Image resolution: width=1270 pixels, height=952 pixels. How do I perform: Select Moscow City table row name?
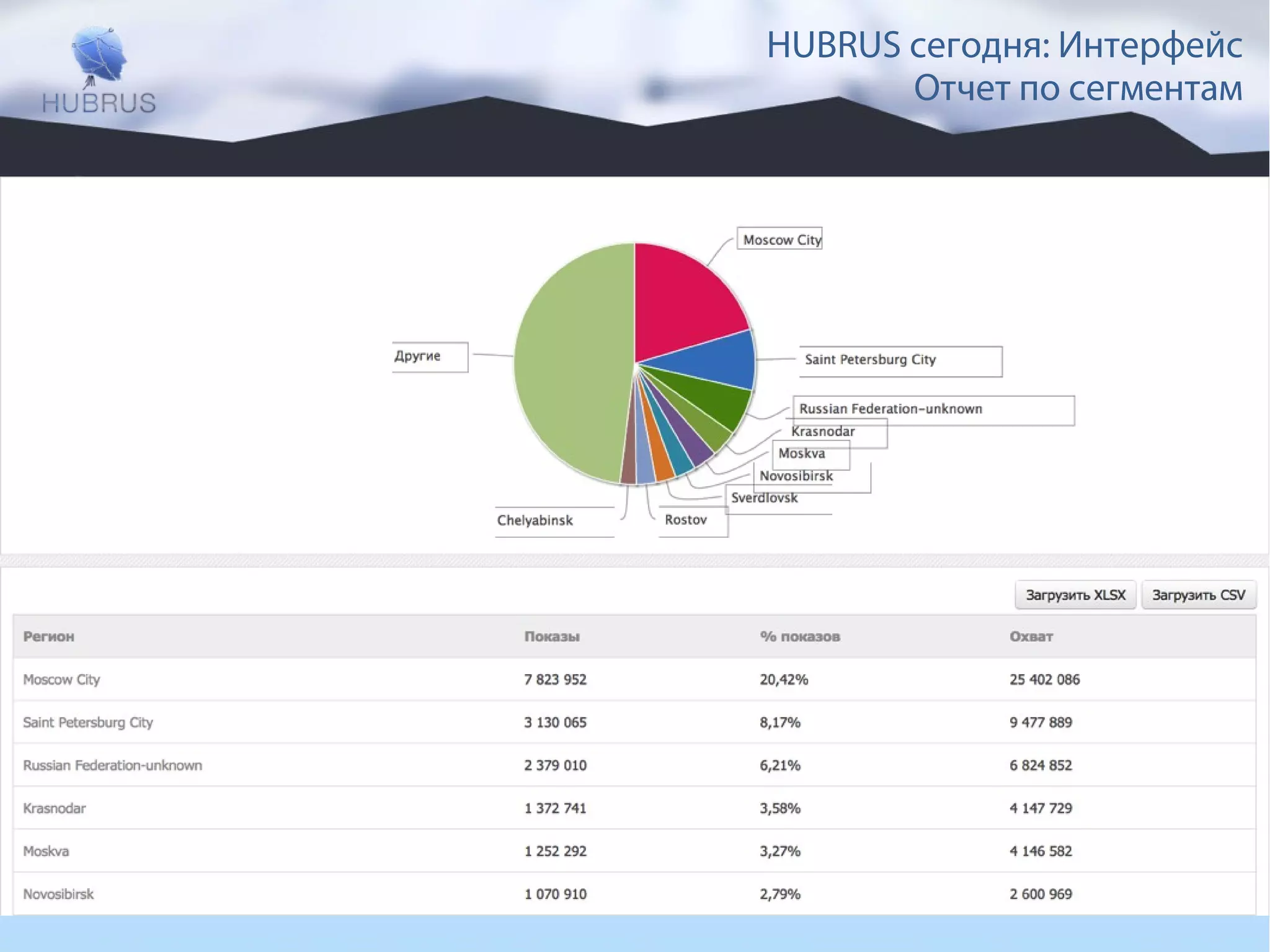tap(61, 680)
